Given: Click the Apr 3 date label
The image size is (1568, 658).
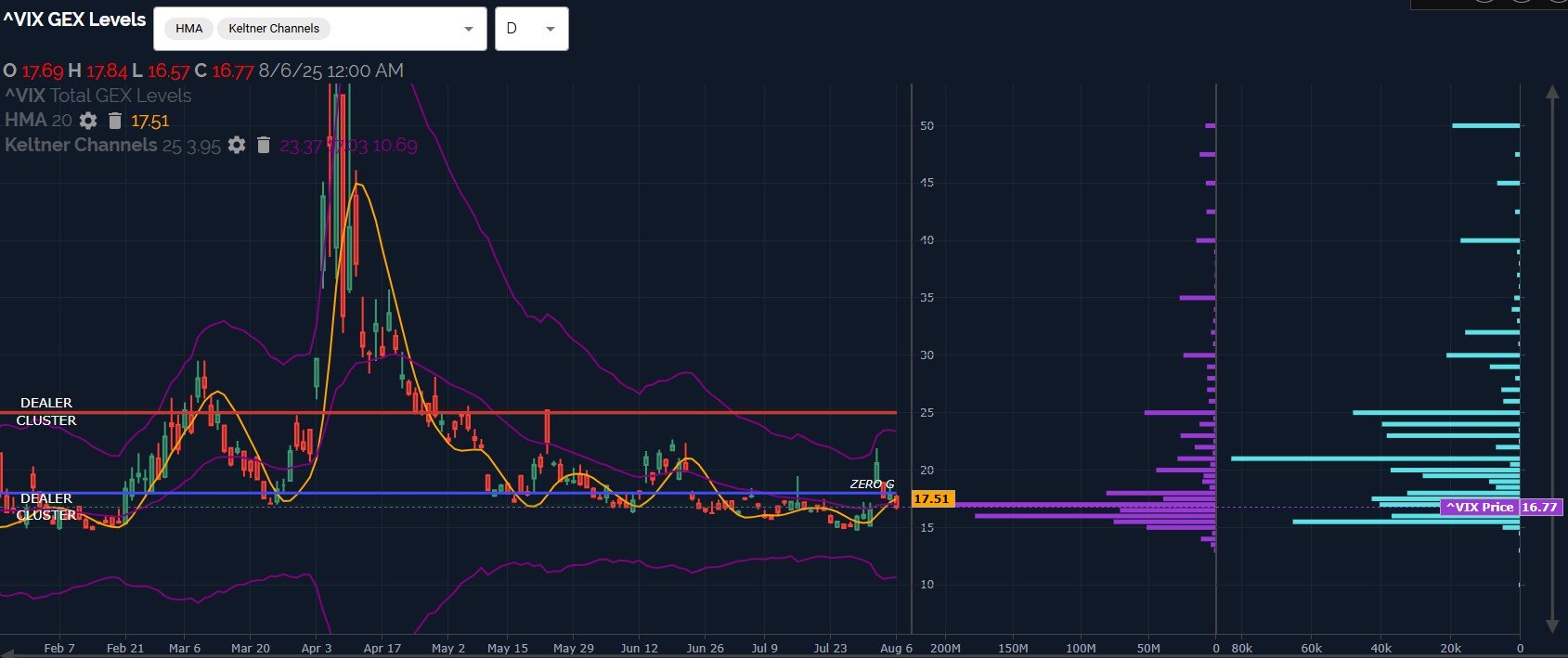Looking at the screenshot, I should point(317,648).
